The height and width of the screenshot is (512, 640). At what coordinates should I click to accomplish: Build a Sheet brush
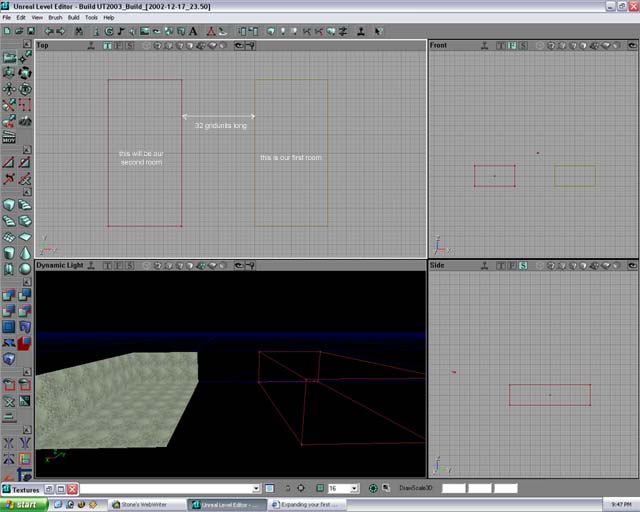25,237
